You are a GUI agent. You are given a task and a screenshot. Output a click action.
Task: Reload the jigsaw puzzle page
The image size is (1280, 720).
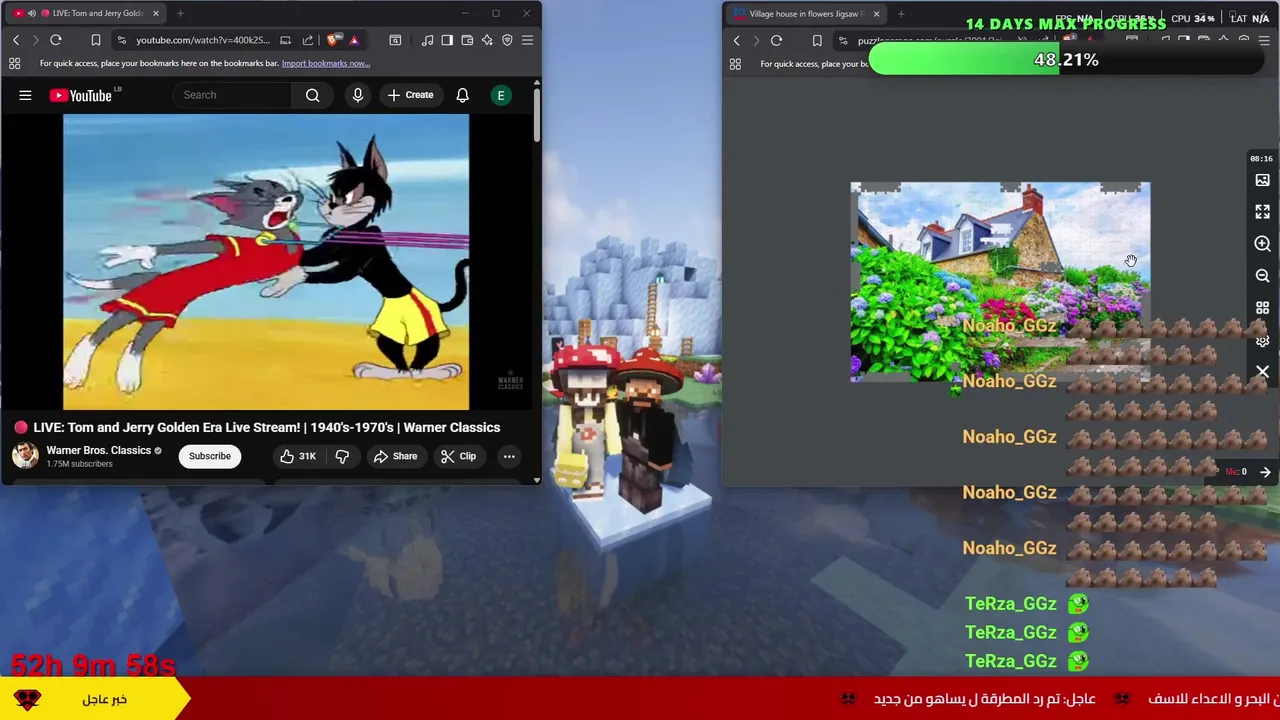[776, 41]
